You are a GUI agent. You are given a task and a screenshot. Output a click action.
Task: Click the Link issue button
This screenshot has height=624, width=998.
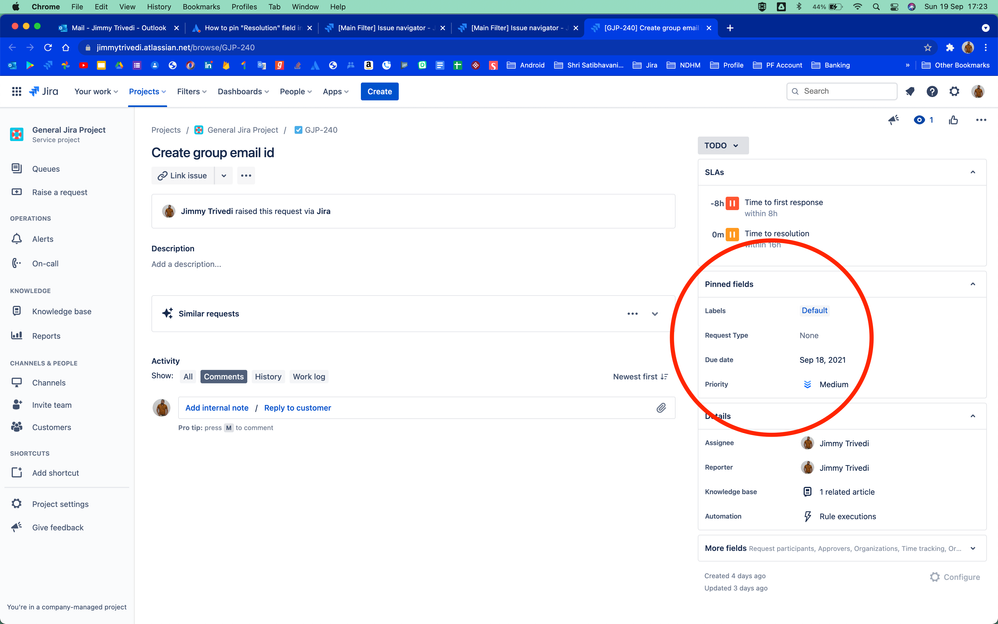coord(183,176)
